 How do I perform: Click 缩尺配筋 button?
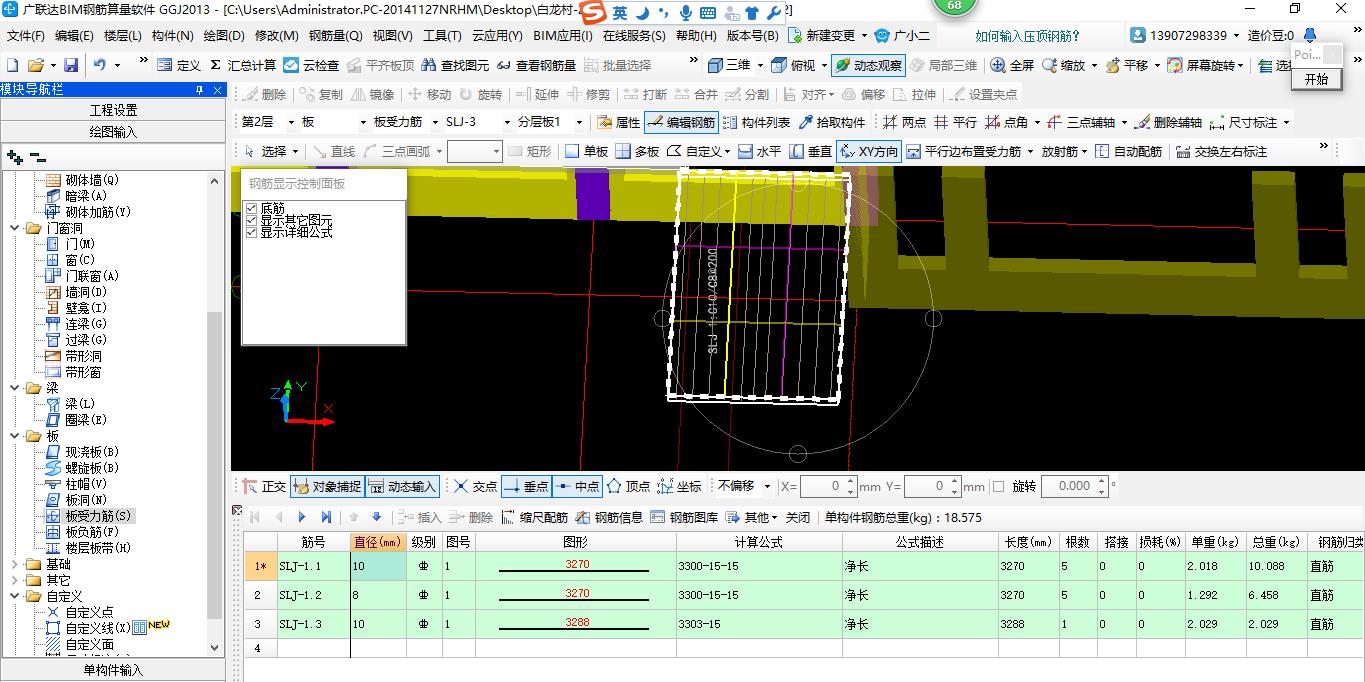coord(535,517)
